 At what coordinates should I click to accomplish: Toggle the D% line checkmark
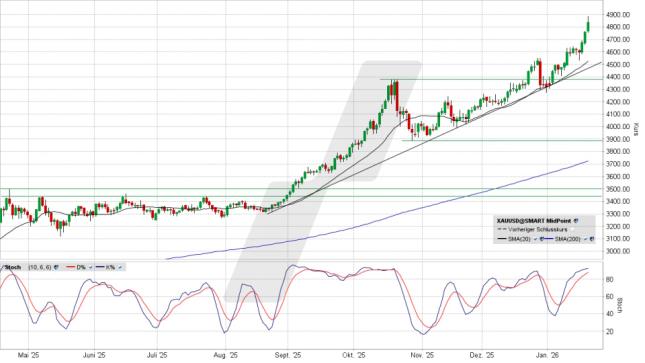click(90, 268)
